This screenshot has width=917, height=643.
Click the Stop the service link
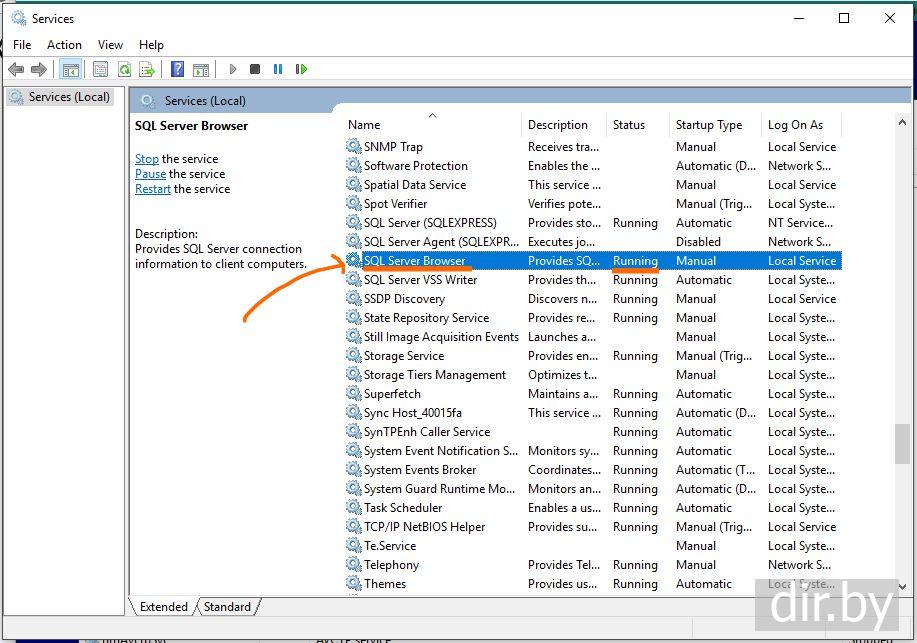pyautogui.click(x=147, y=159)
